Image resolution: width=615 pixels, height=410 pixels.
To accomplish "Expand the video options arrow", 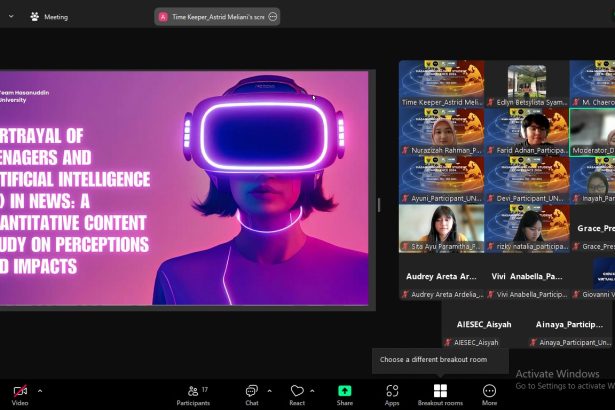I will tap(40, 390).
